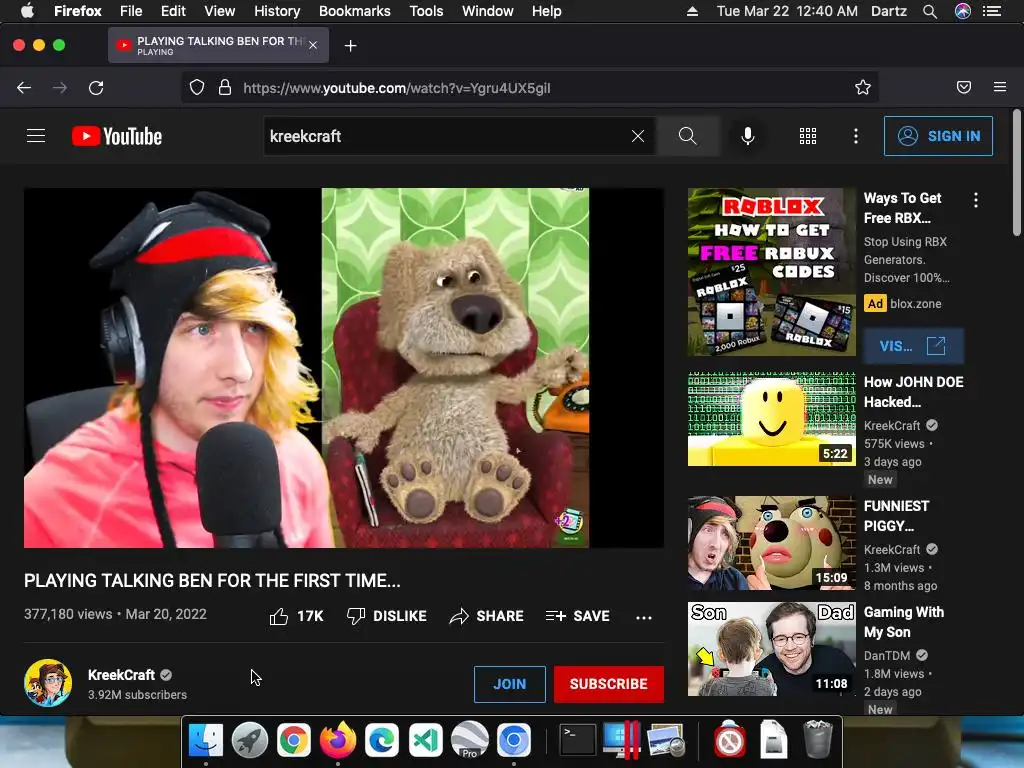The height and width of the screenshot is (768, 1024).
Task: Select the PLAYING TALKING BEN tab
Action: (218, 45)
